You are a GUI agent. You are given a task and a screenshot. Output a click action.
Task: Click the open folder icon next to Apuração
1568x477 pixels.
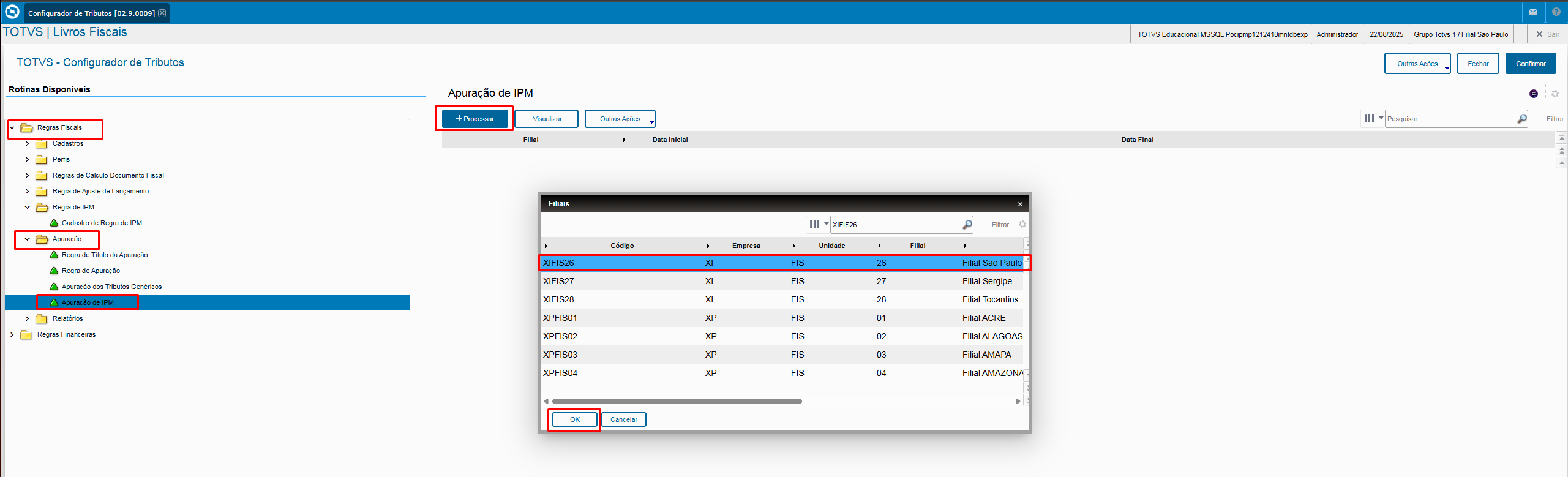coord(42,239)
